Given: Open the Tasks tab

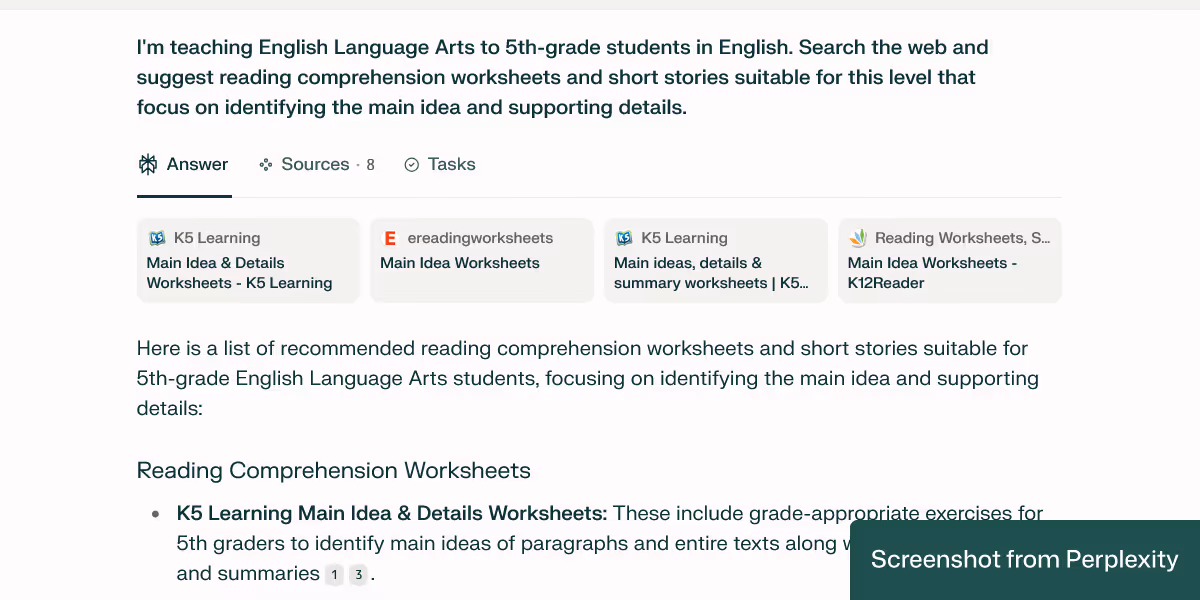Looking at the screenshot, I should (440, 165).
